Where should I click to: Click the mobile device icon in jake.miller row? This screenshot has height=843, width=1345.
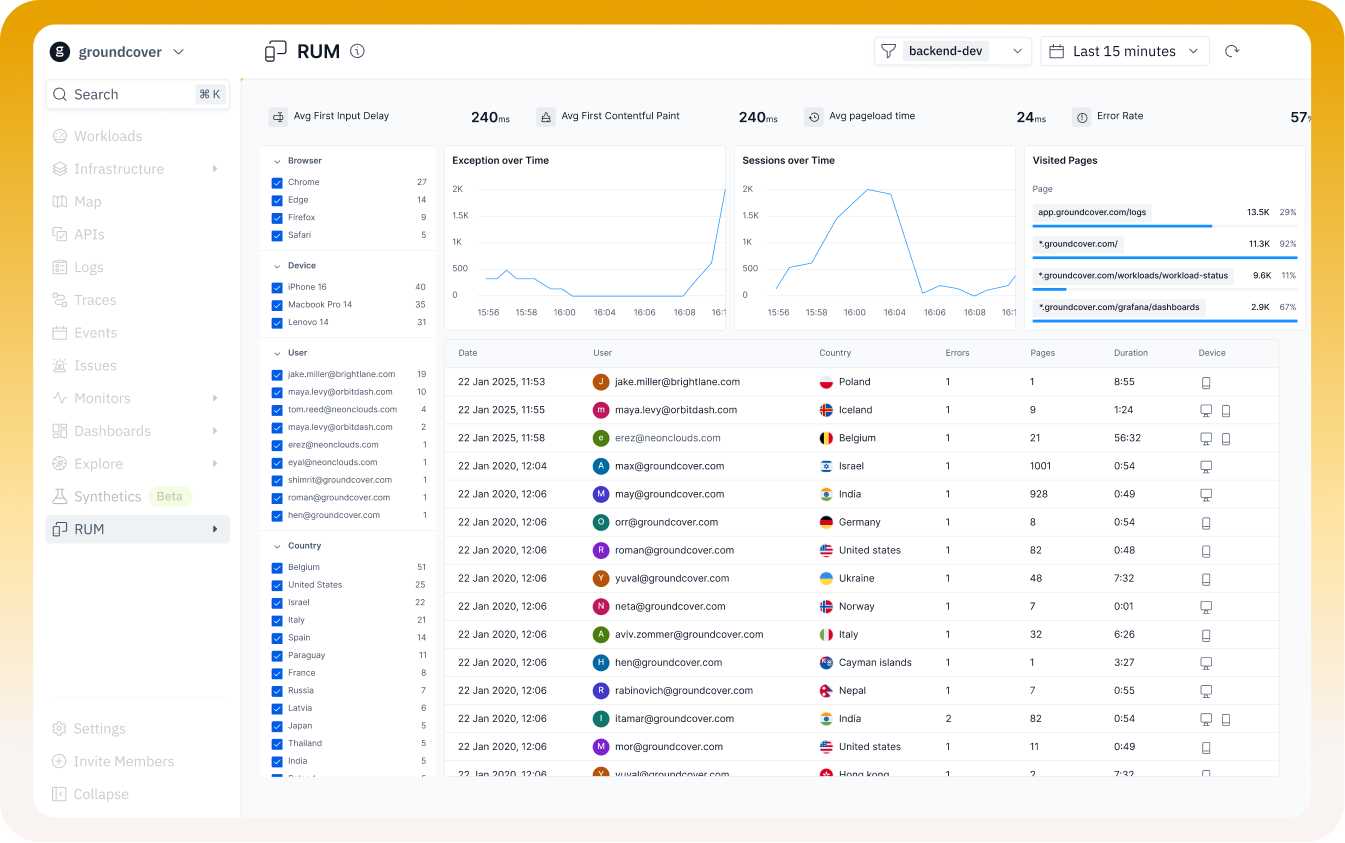point(1206,382)
